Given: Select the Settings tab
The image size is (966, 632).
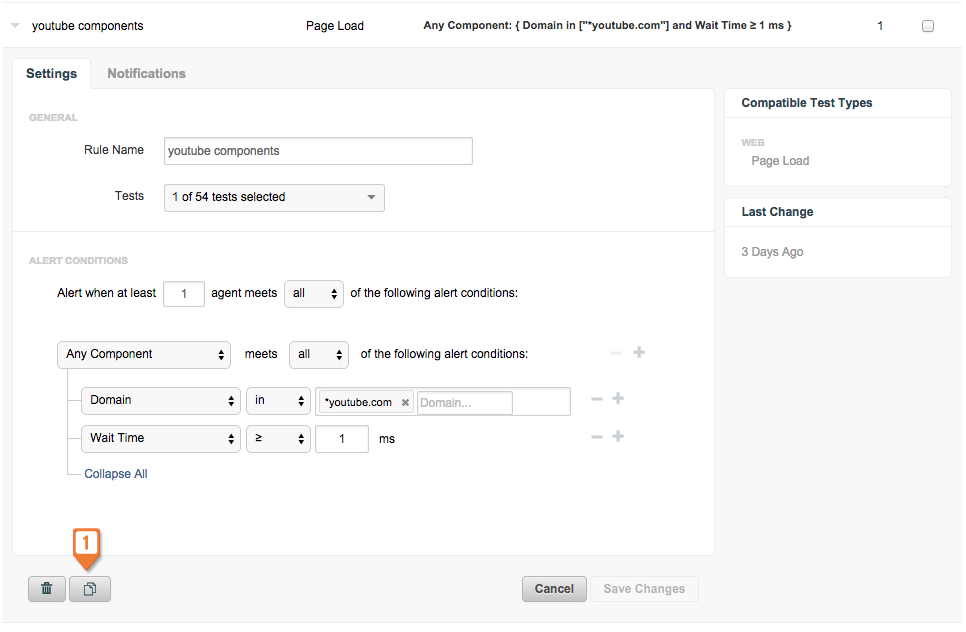Looking at the screenshot, I should (x=52, y=73).
